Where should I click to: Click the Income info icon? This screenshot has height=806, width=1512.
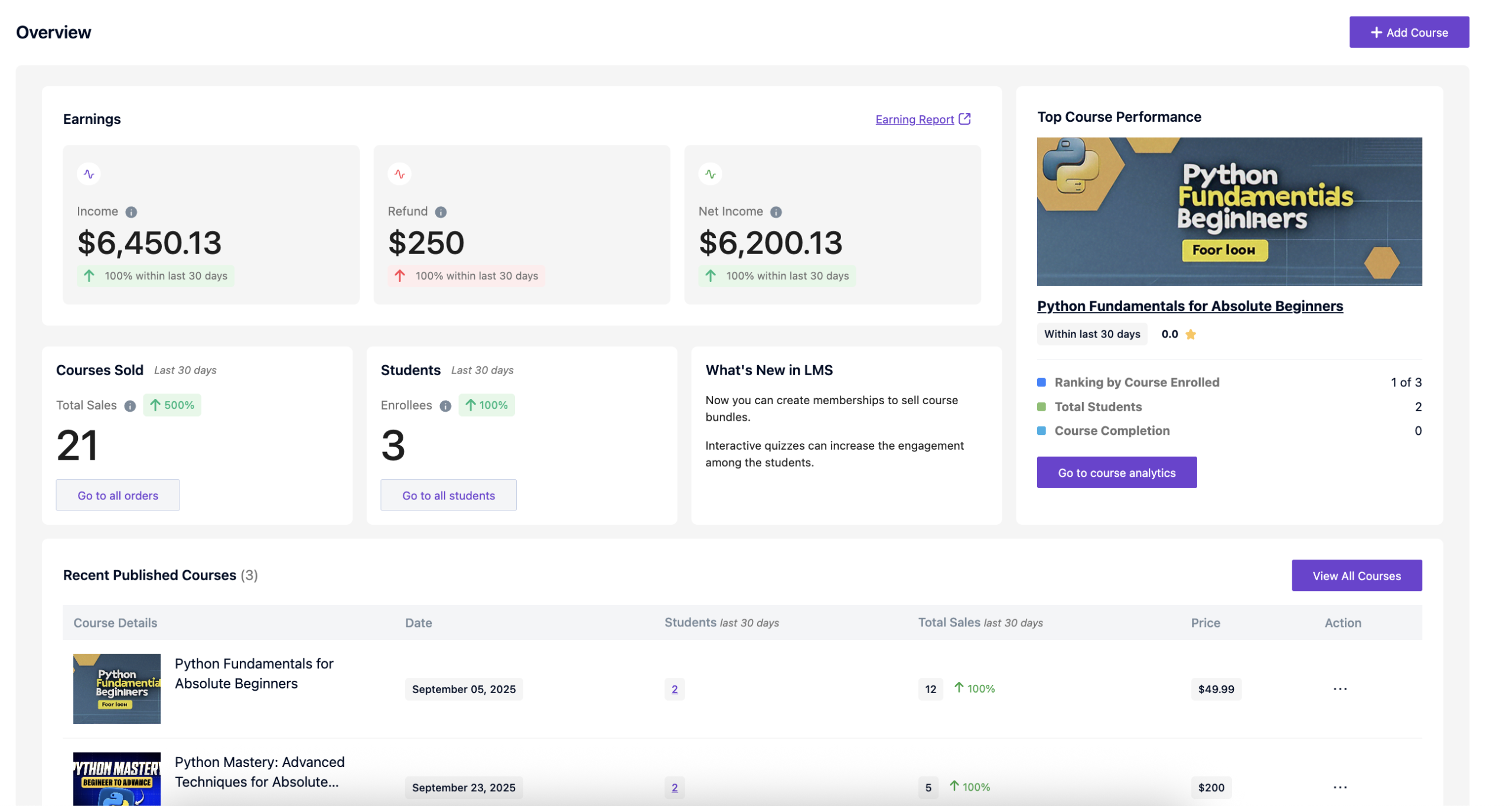coord(131,212)
